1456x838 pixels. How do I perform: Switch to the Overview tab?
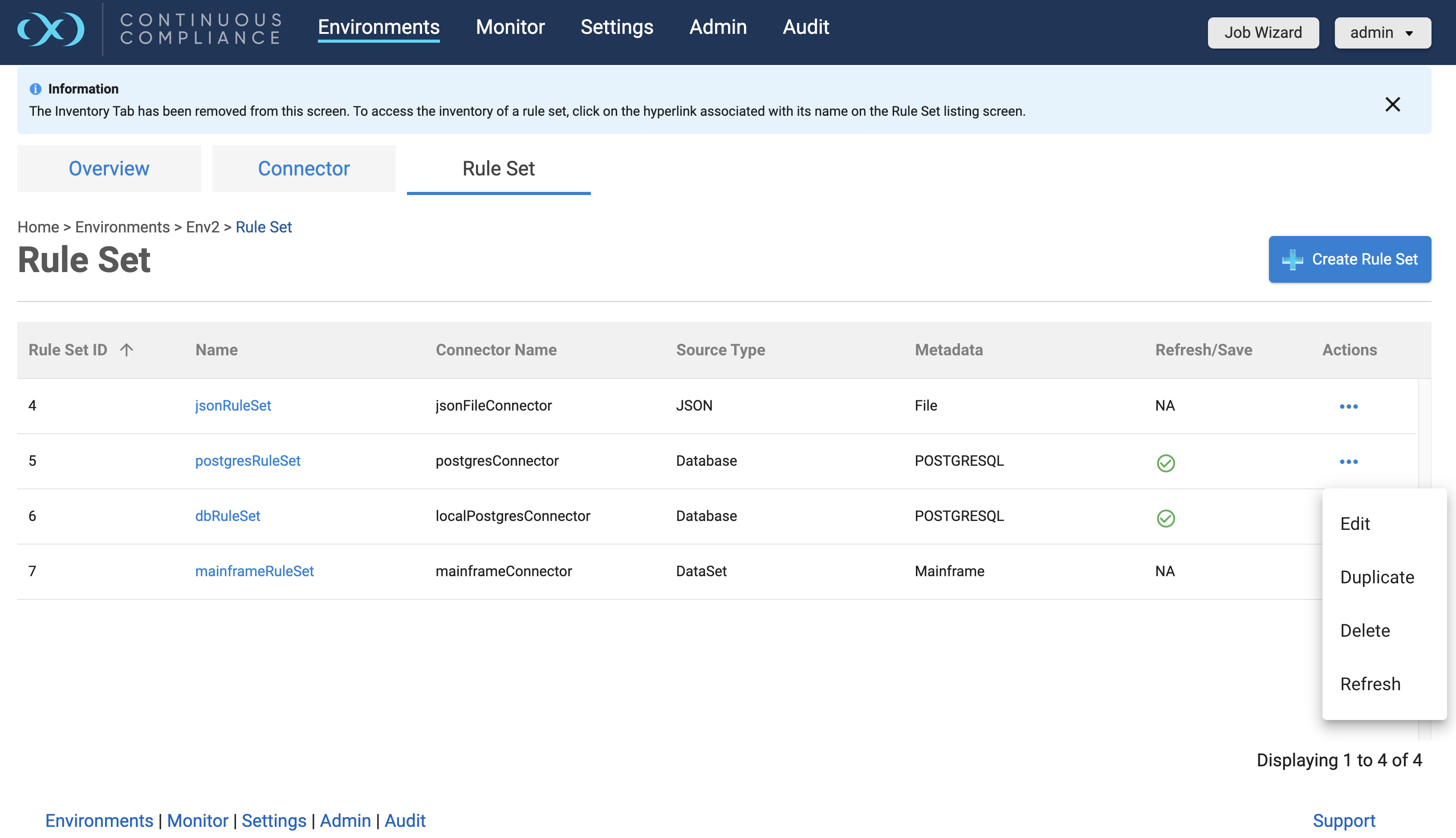(109, 169)
